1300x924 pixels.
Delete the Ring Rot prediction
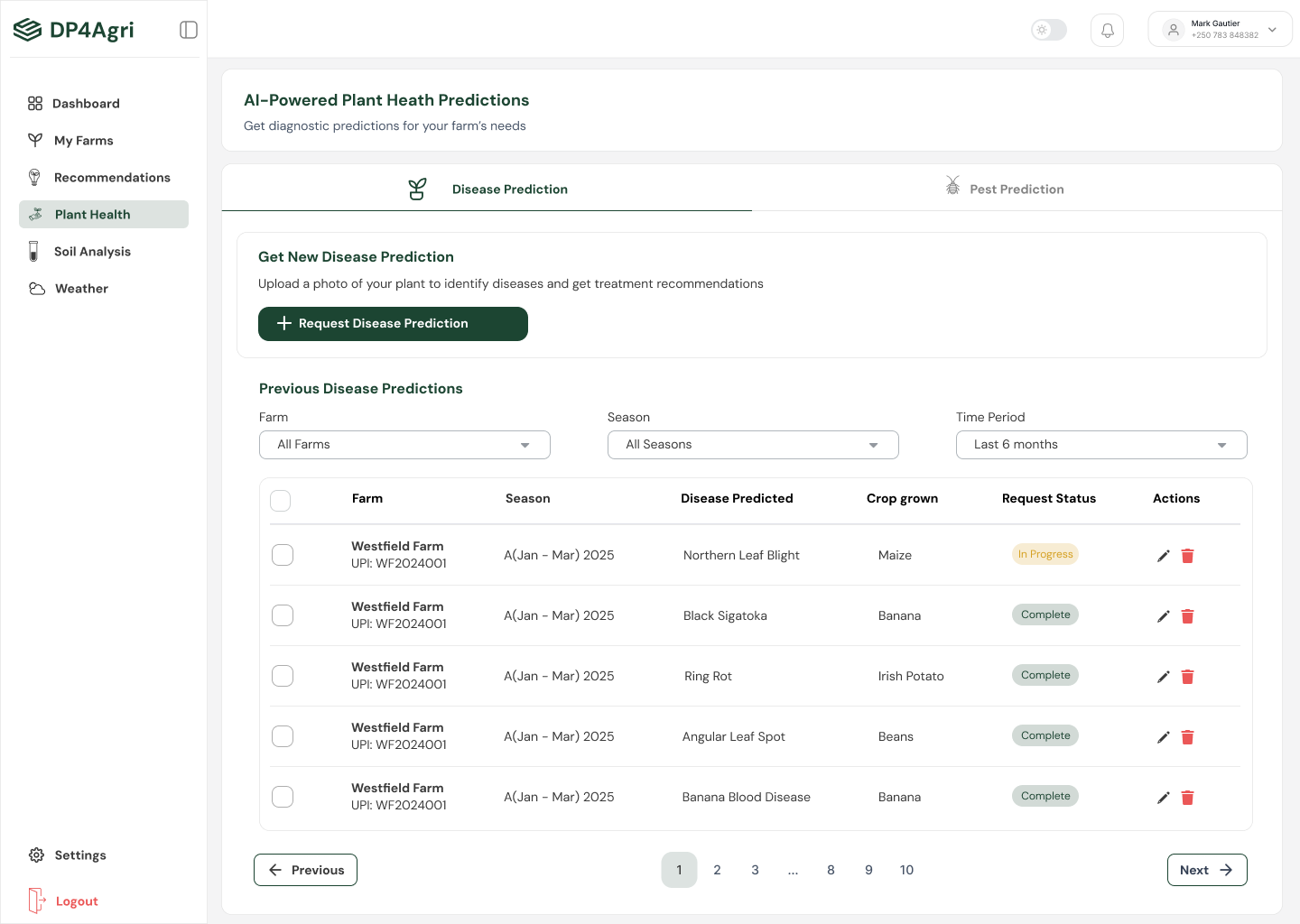pos(1188,677)
